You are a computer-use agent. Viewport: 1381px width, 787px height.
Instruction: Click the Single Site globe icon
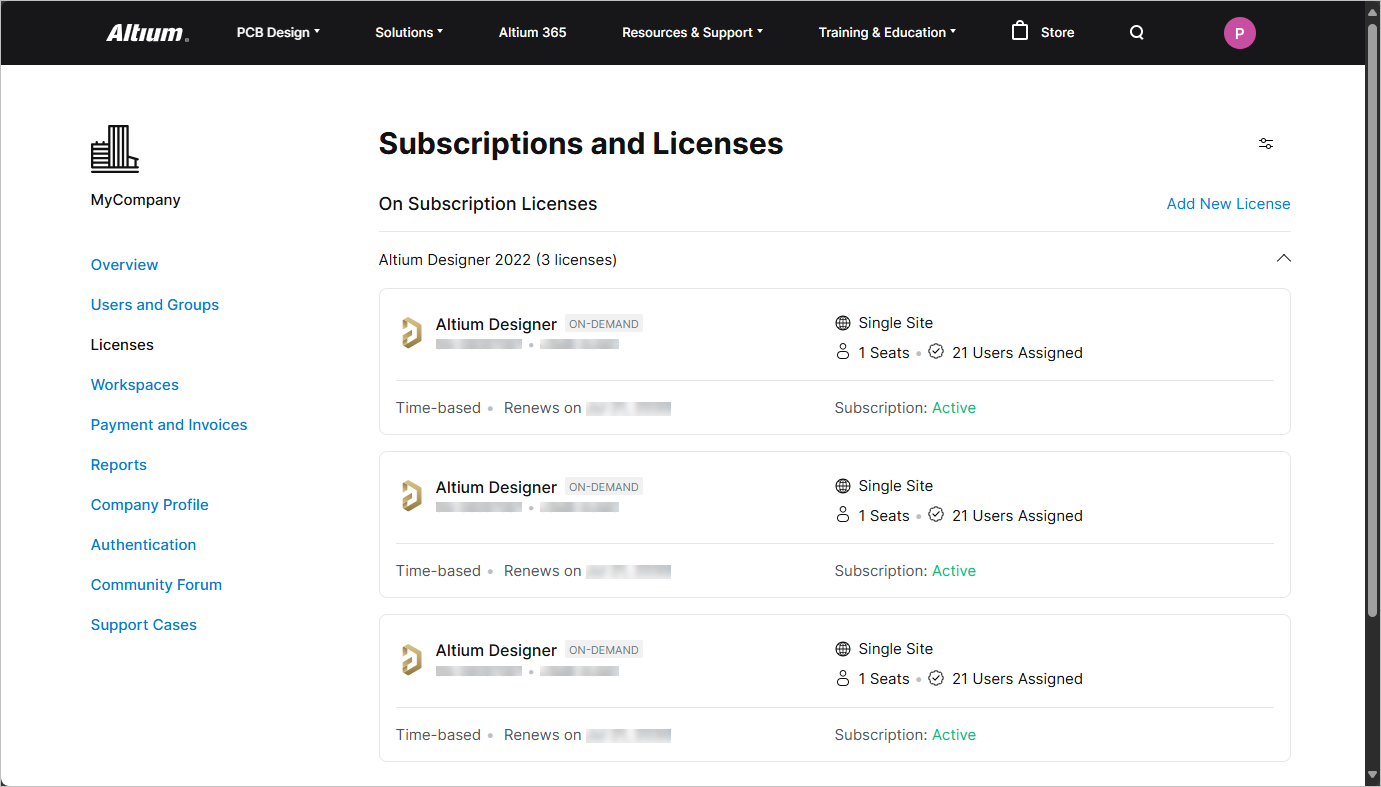click(842, 322)
